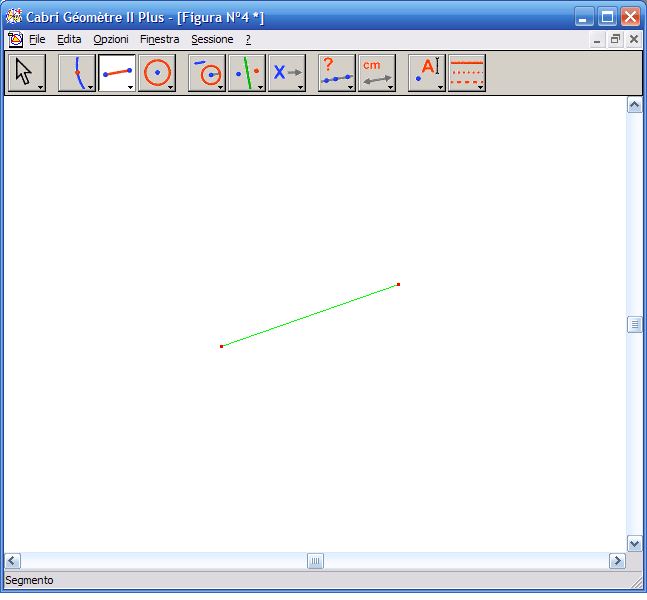The image size is (647, 600).
Task: Expand the Points toolbox dropdown arrow
Action: [90, 87]
